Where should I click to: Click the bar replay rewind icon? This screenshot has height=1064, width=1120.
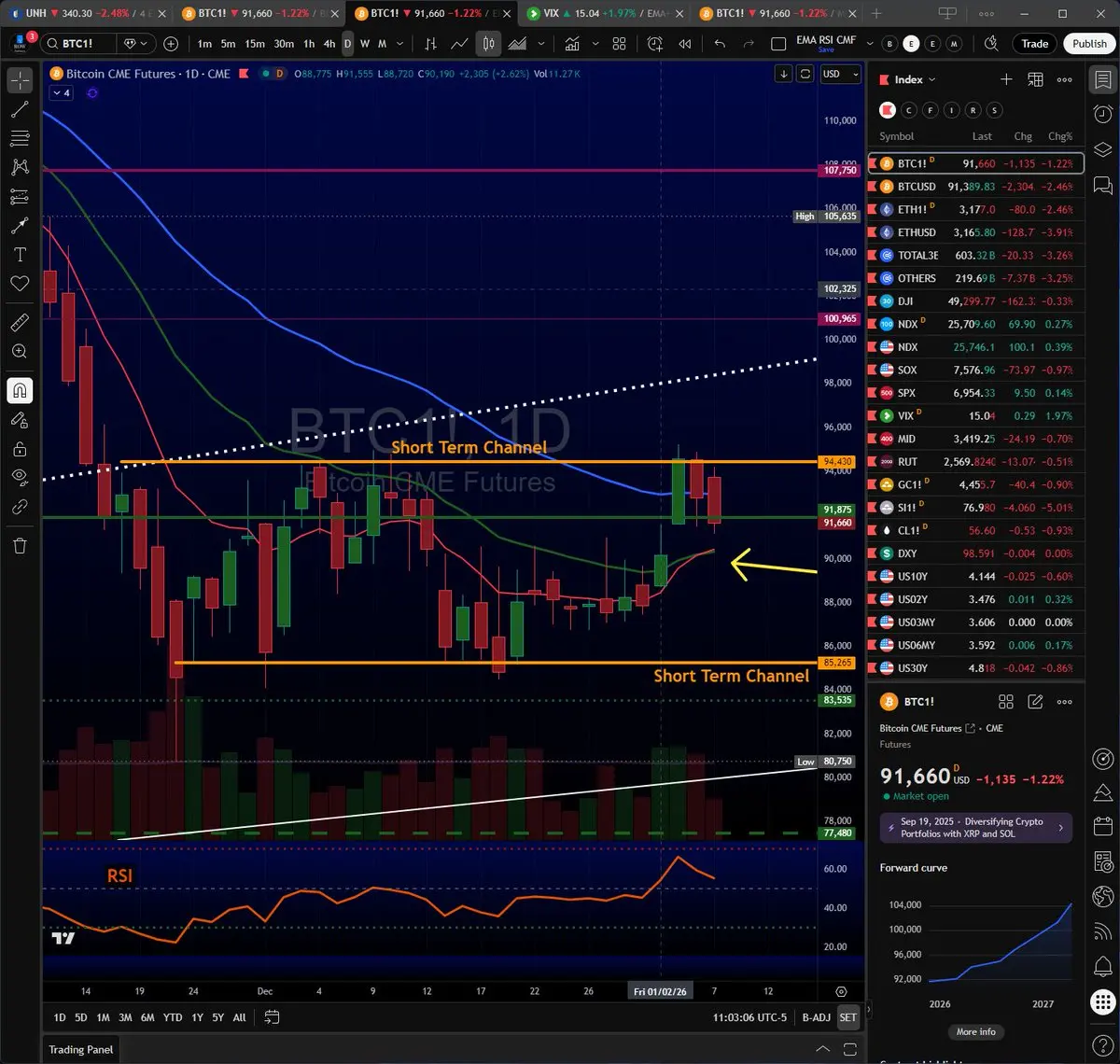685,44
